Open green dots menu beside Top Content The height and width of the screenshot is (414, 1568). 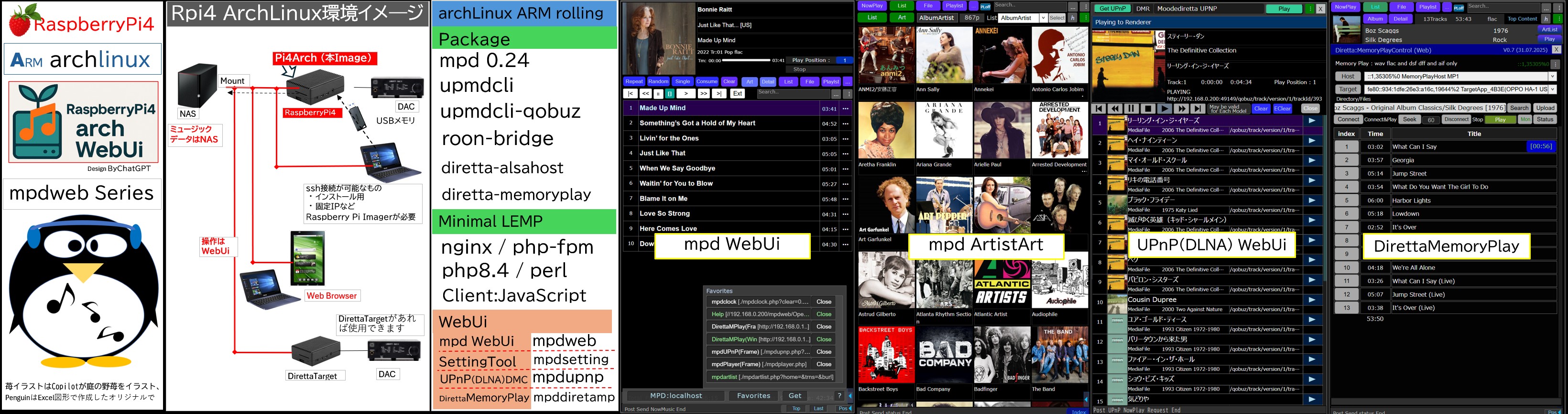tap(1558, 19)
